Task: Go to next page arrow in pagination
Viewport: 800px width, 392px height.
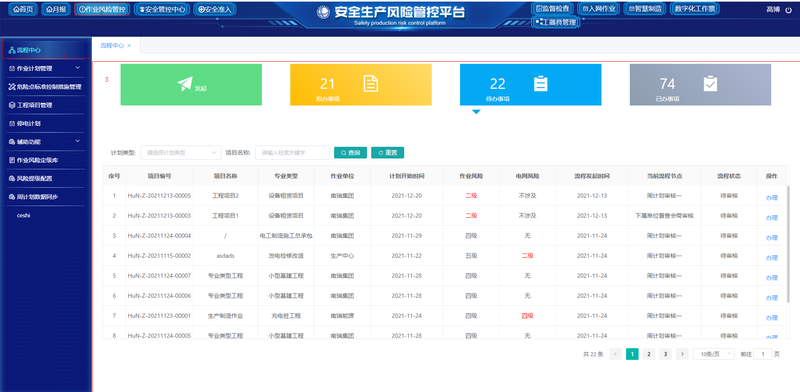Action: coord(682,354)
